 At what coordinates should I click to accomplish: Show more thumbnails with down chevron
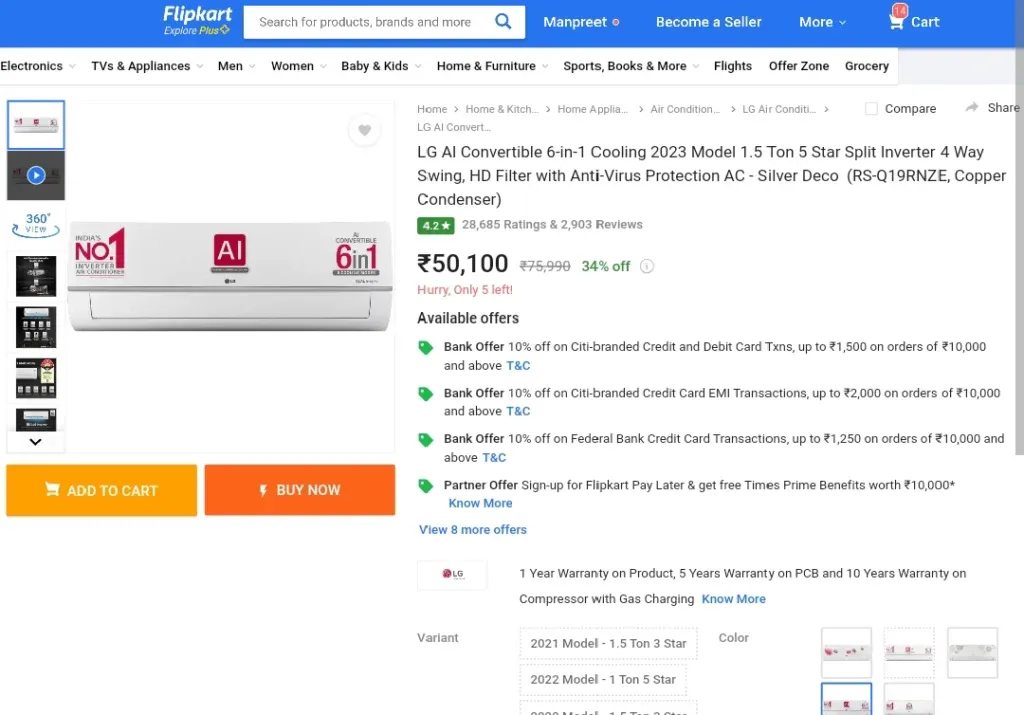coord(35,441)
